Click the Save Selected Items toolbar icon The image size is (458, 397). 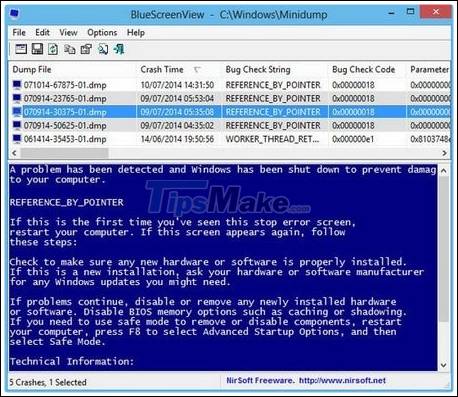tap(37, 49)
